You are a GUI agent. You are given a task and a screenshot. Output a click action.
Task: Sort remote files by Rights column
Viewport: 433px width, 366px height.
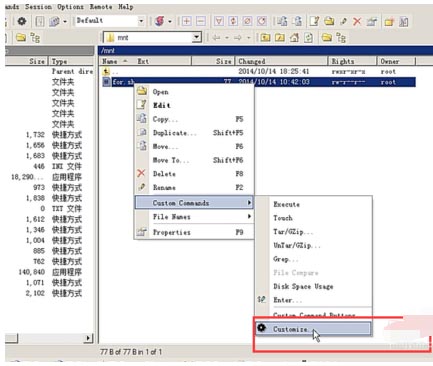[352, 61]
